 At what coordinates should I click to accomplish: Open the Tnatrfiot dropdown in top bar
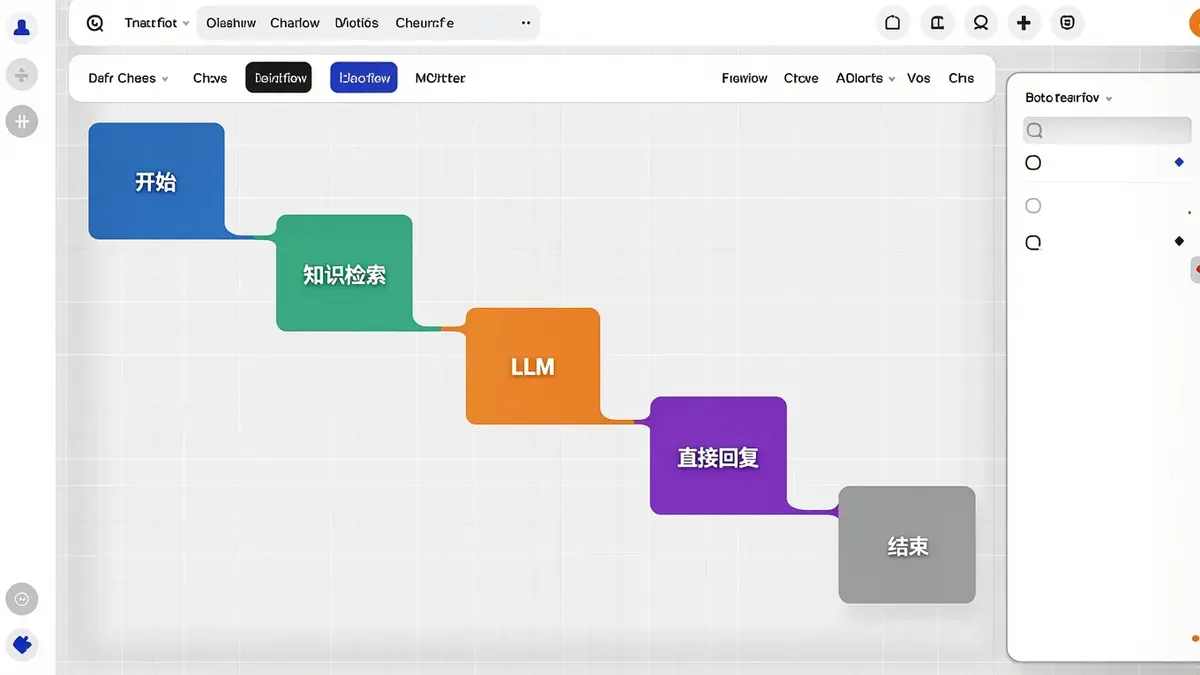(156, 23)
